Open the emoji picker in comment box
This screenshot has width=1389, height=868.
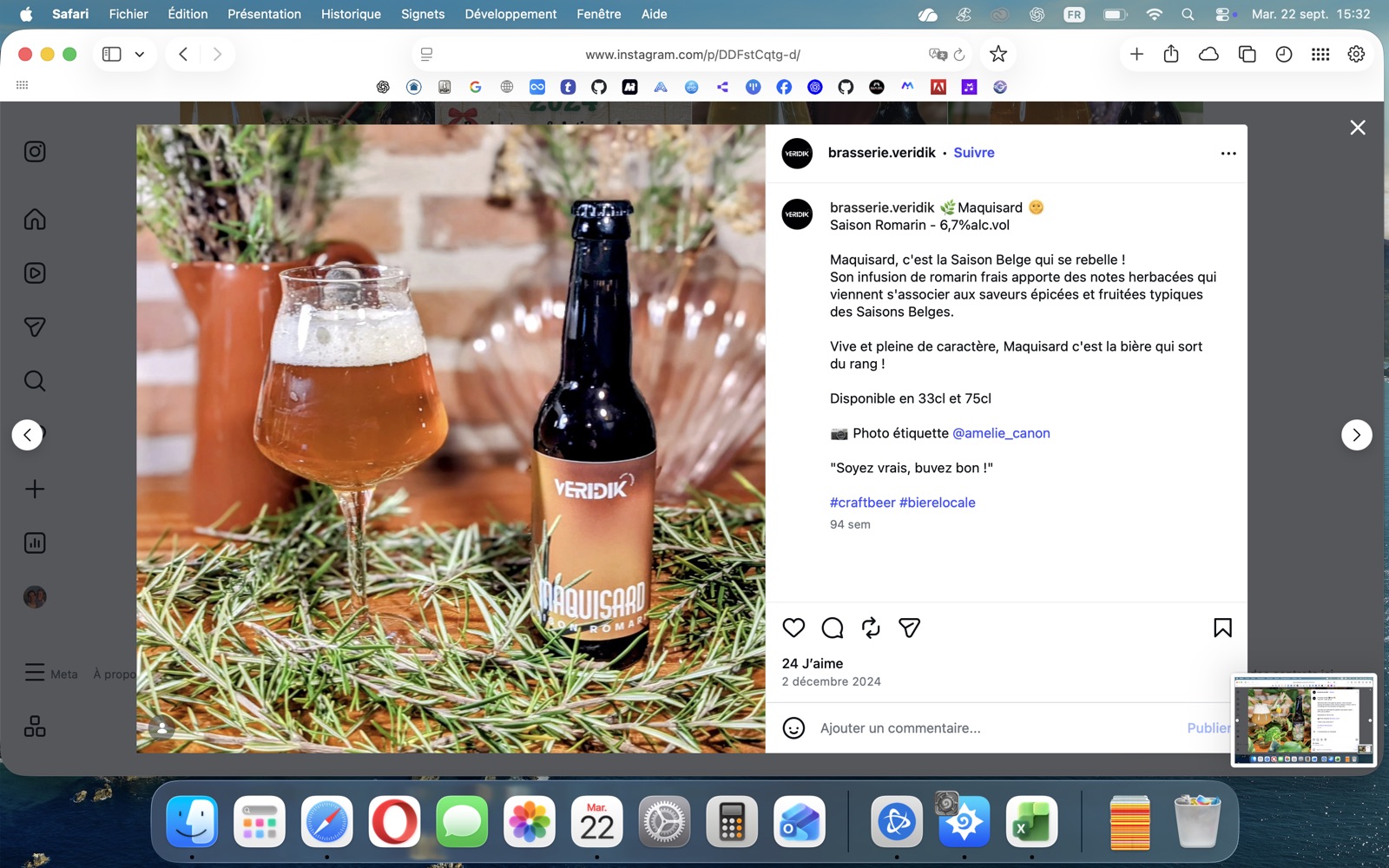click(793, 728)
